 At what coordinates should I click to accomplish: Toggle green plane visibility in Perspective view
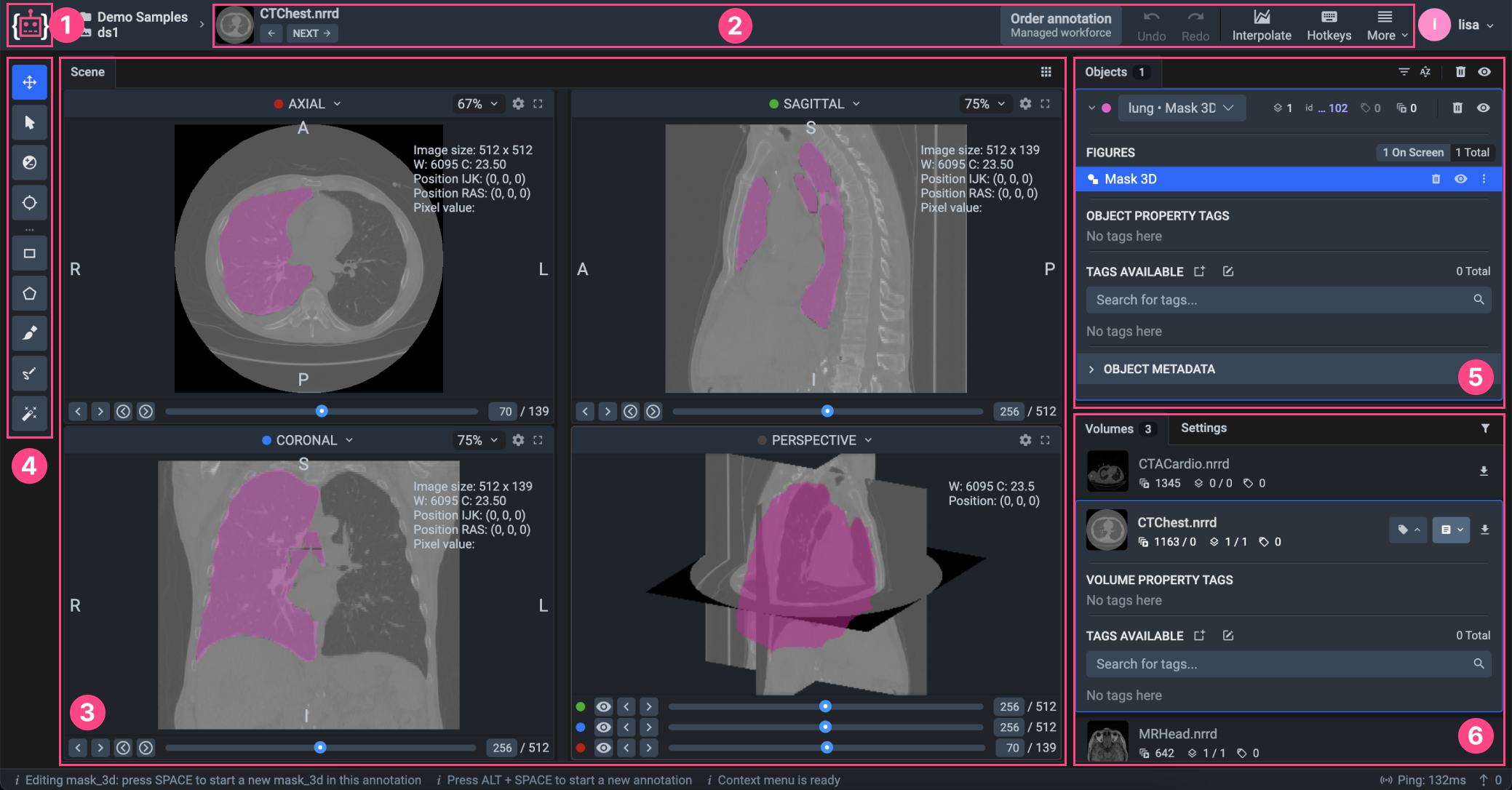[x=603, y=706]
